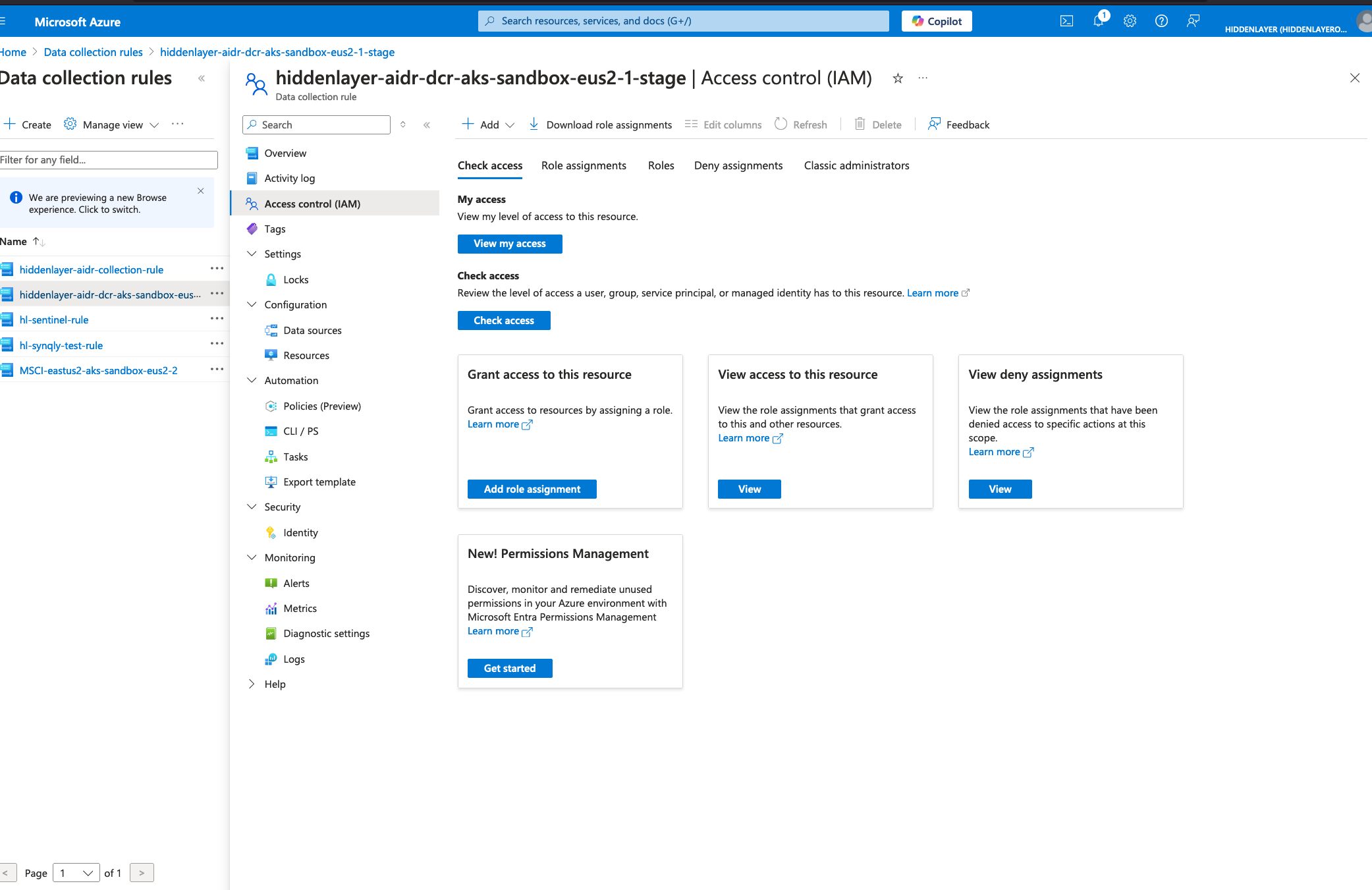This screenshot has width=1372, height=890.
Task: Collapse the resource menu with double chevron
Action: pos(427,125)
